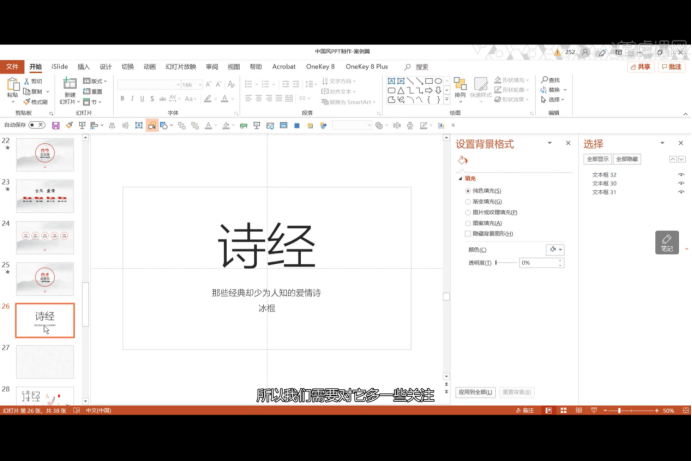
Task: Select the picture or texture fill radio button
Action: (468, 212)
